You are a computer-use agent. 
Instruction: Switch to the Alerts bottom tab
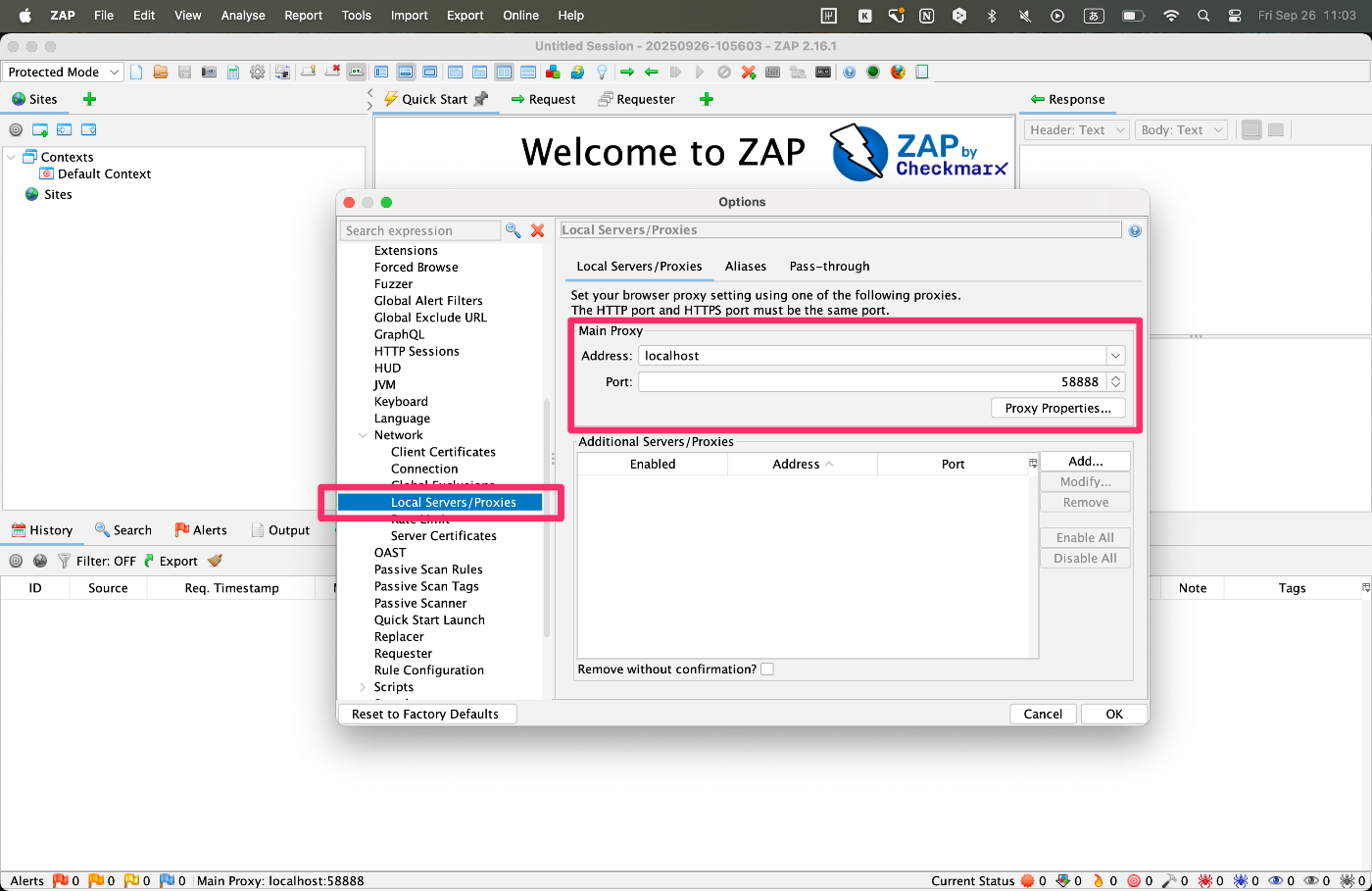coord(201,530)
